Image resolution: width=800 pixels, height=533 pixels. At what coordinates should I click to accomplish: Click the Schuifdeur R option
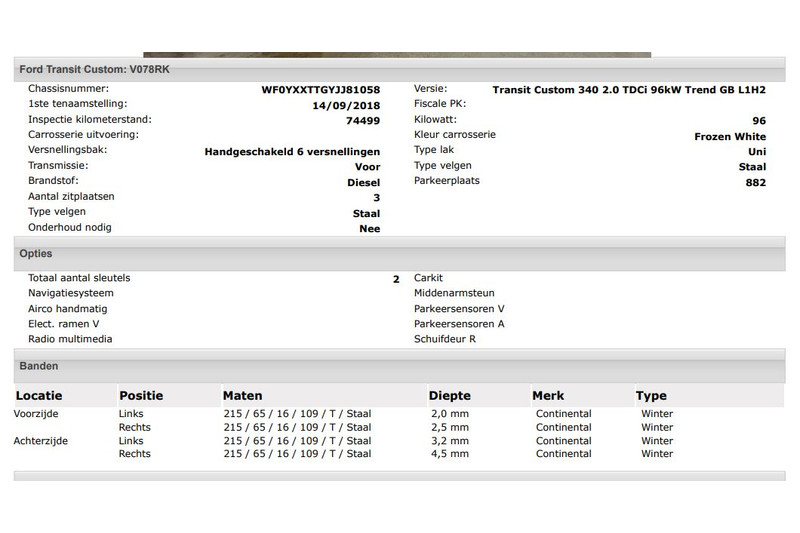point(445,339)
